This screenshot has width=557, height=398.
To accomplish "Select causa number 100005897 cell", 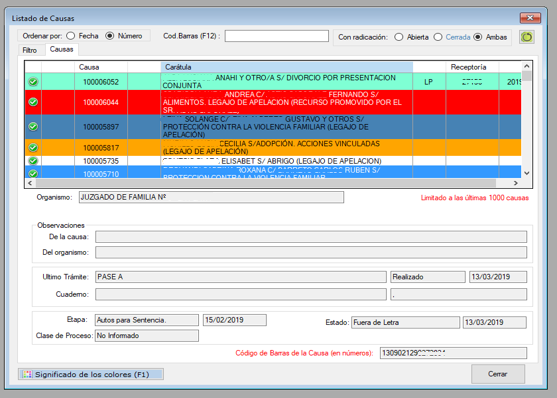I will (x=101, y=127).
